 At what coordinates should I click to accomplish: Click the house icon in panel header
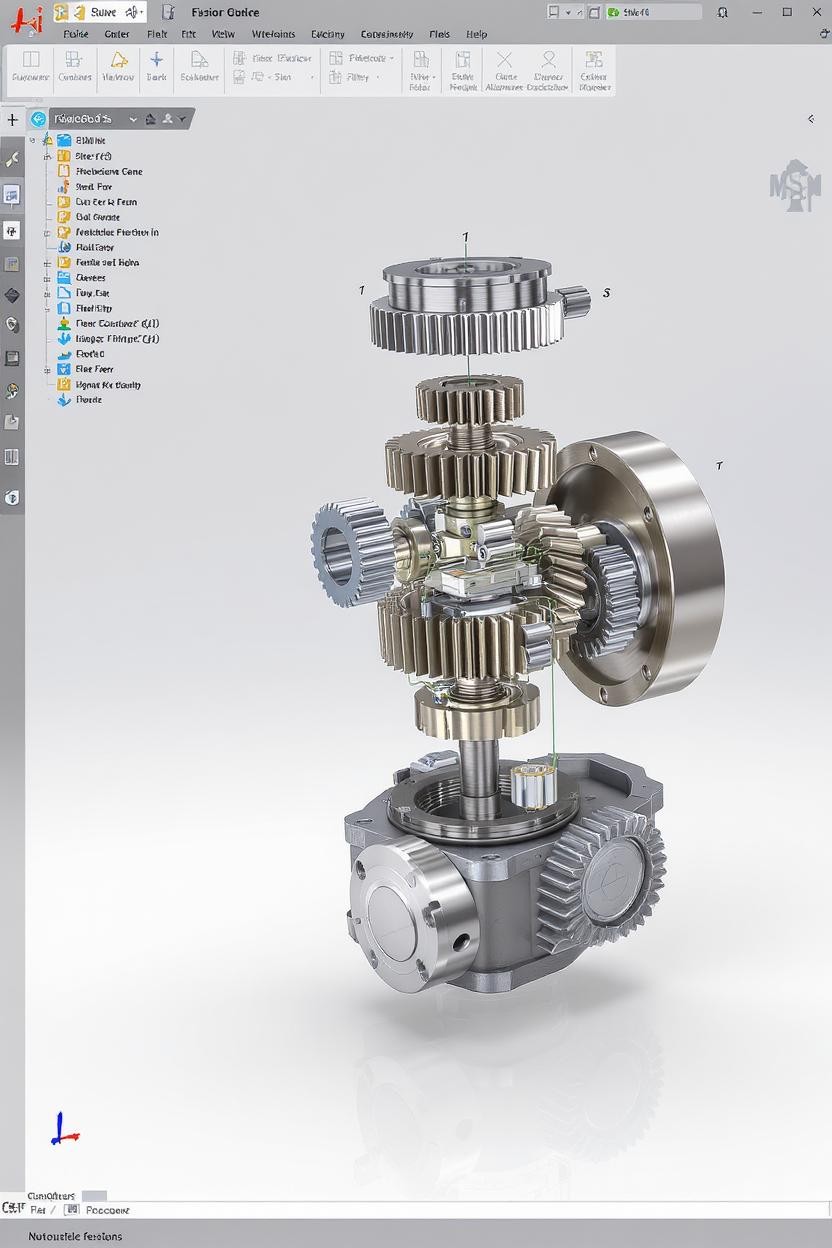150,119
